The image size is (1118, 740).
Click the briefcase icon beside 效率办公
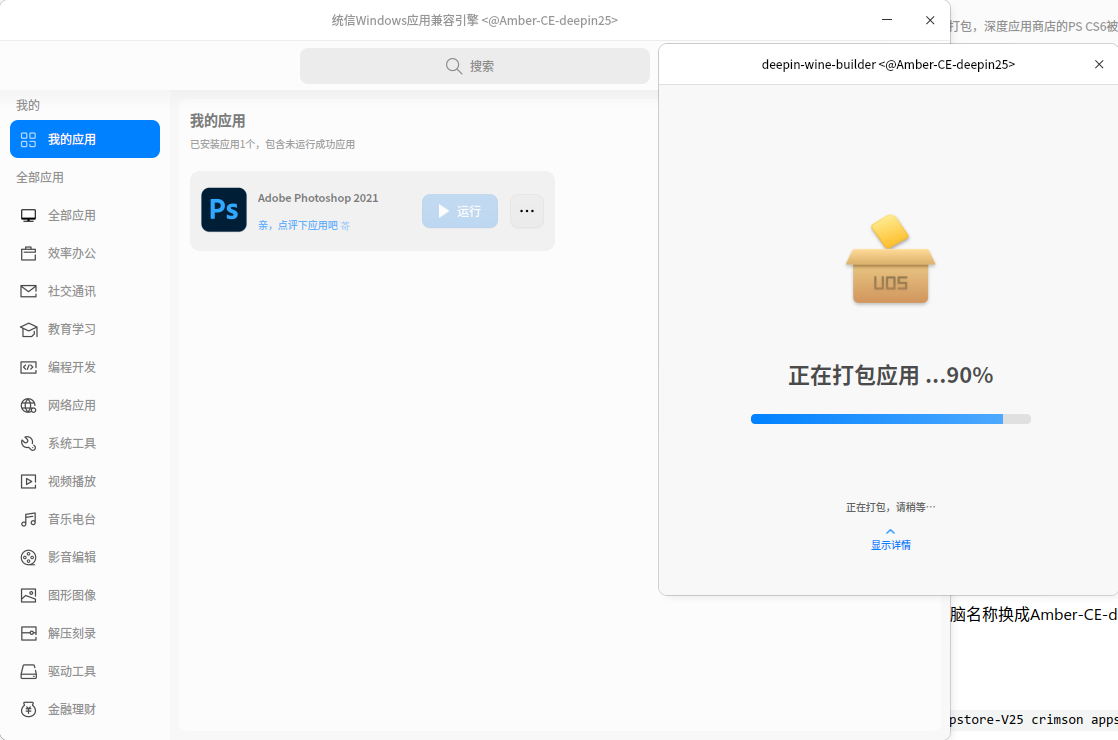(x=29, y=254)
